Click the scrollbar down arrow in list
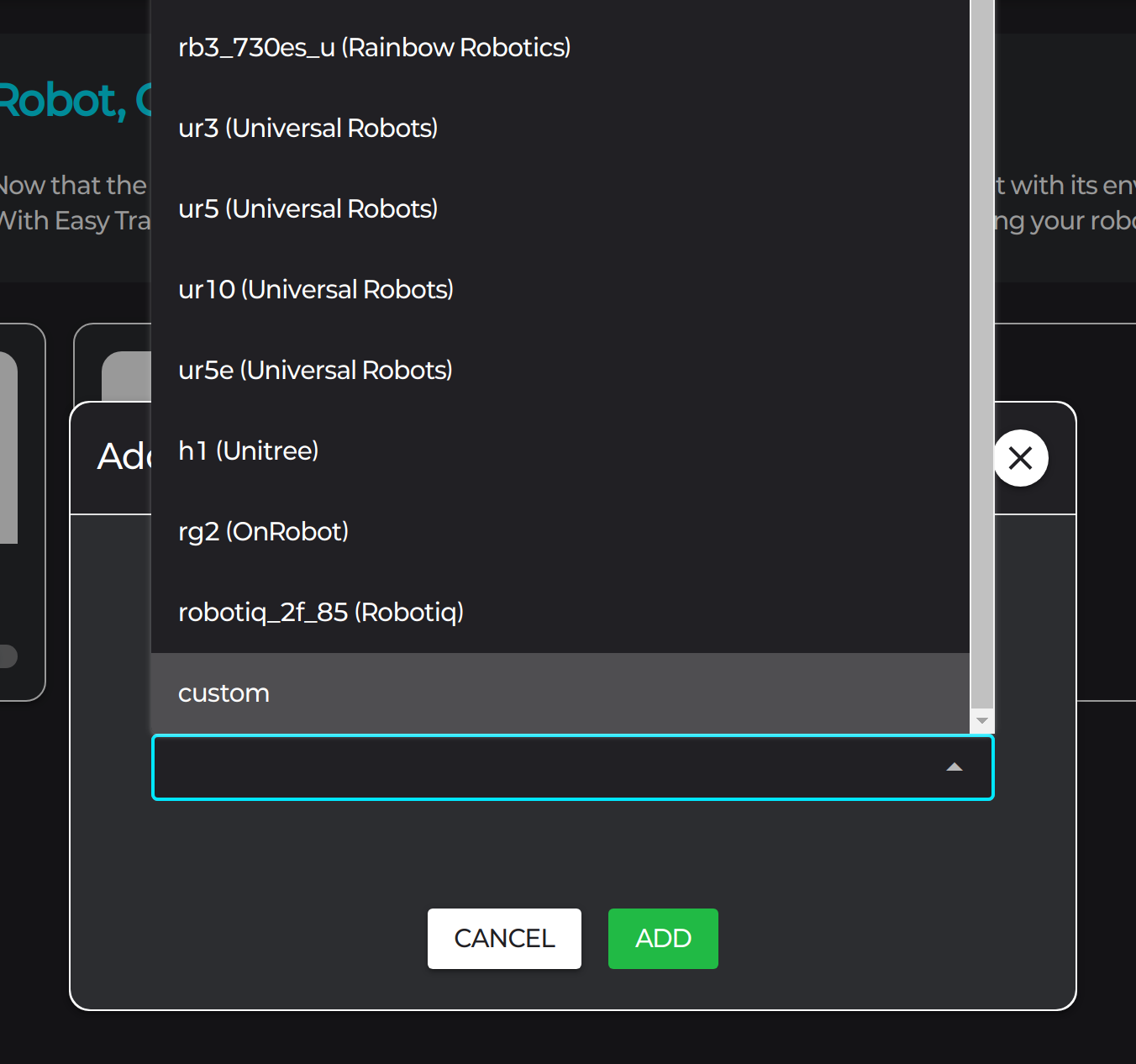 (x=981, y=721)
